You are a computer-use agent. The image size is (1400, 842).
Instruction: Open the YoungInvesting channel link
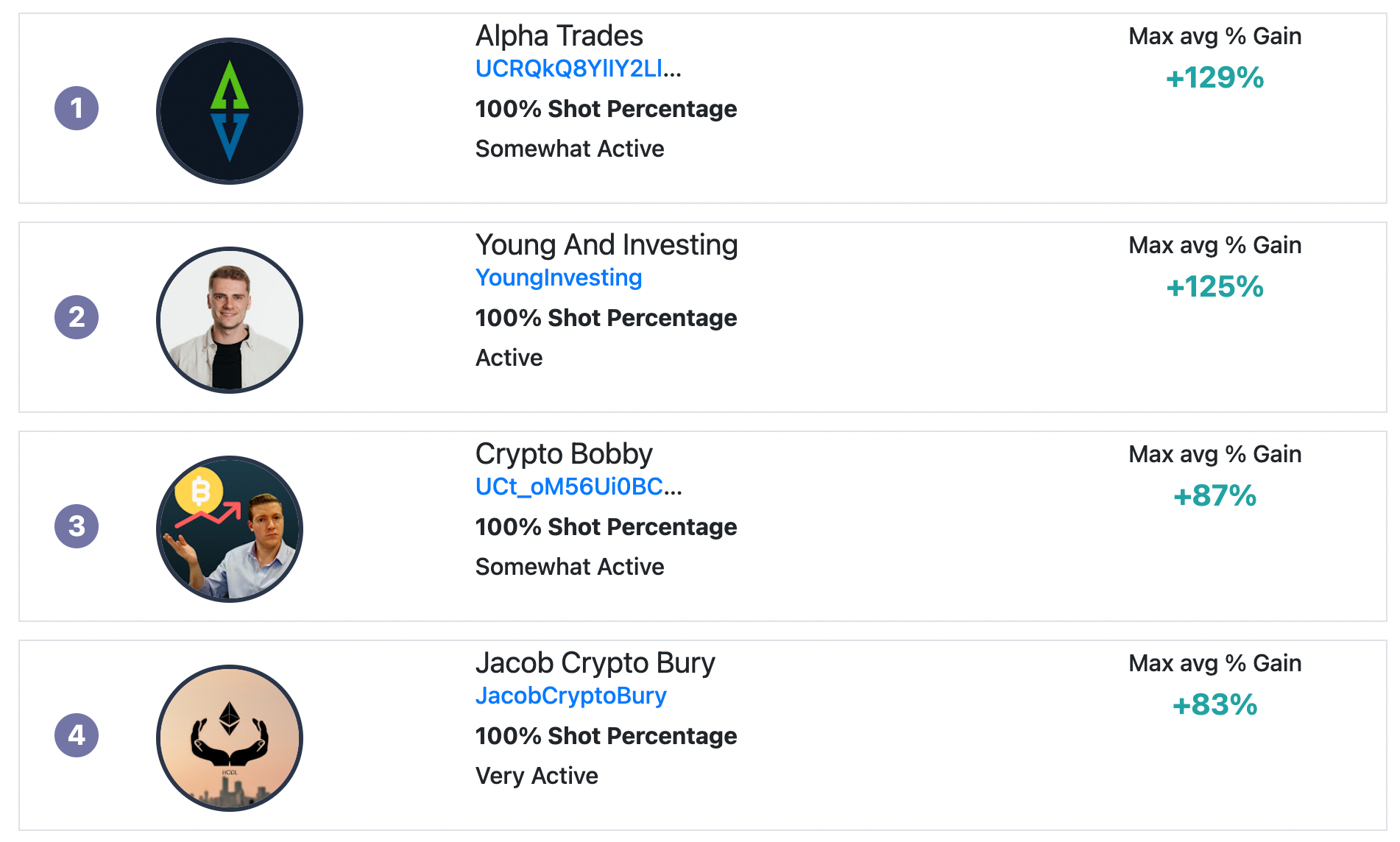tap(559, 277)
